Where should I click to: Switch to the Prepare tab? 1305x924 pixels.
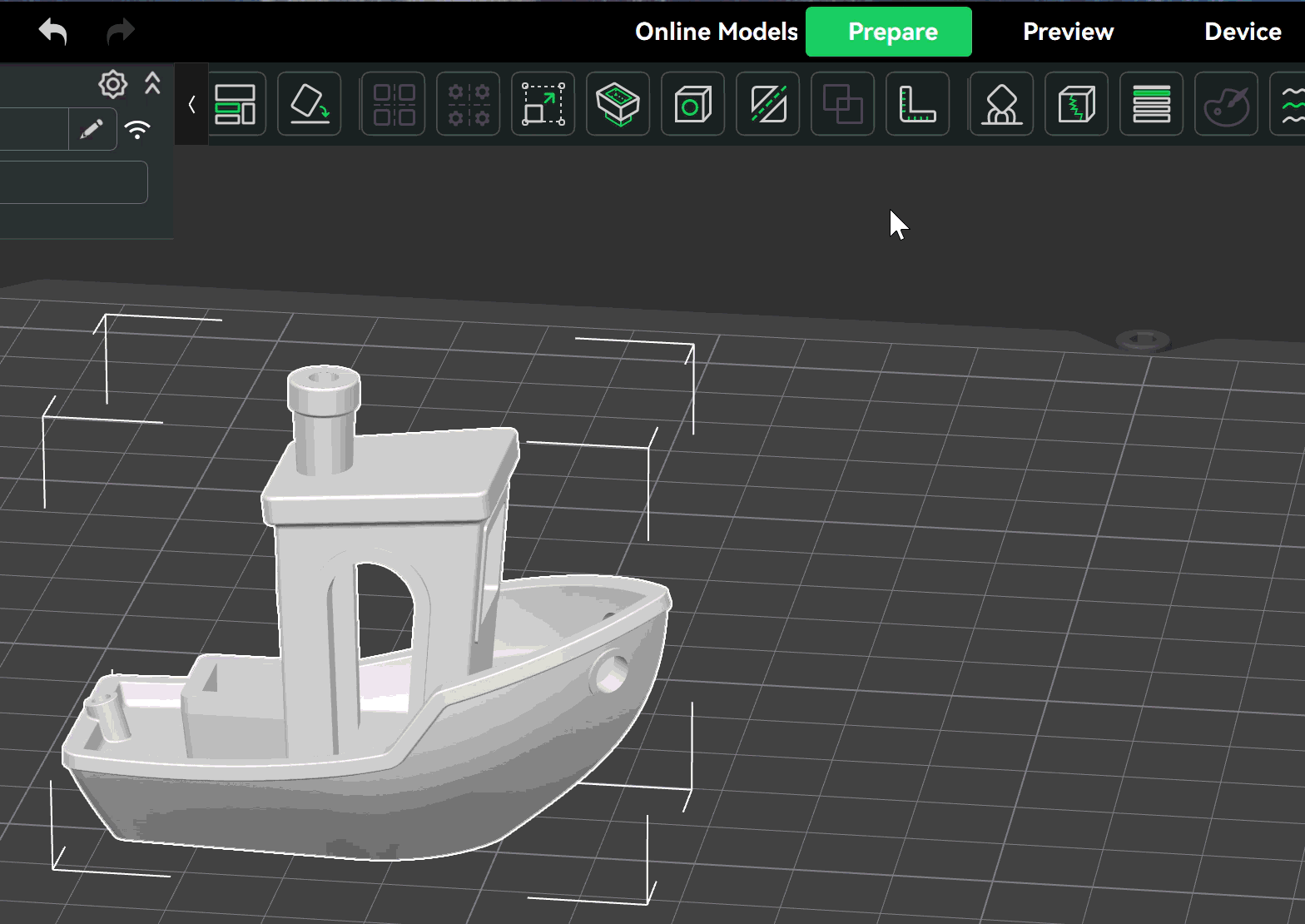(888, 32)
